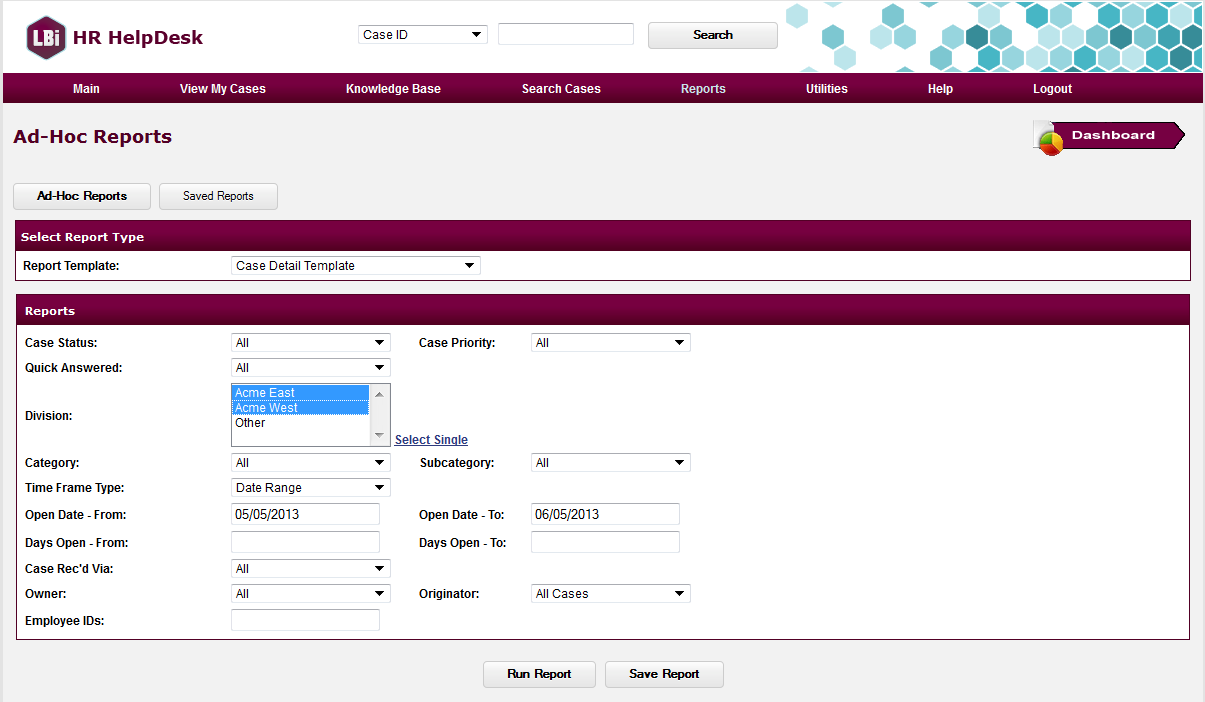Image resolution: width=1205 pixels, height=702 pixels.
Task: Click the LBi HR HelpDesk logo
Action: coord(115,38)
